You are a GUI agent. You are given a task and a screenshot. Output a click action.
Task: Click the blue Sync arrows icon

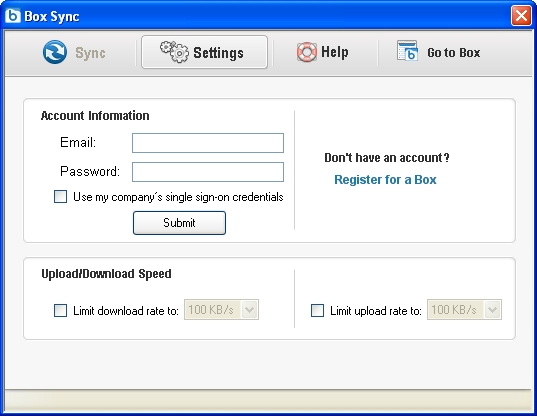55,52
